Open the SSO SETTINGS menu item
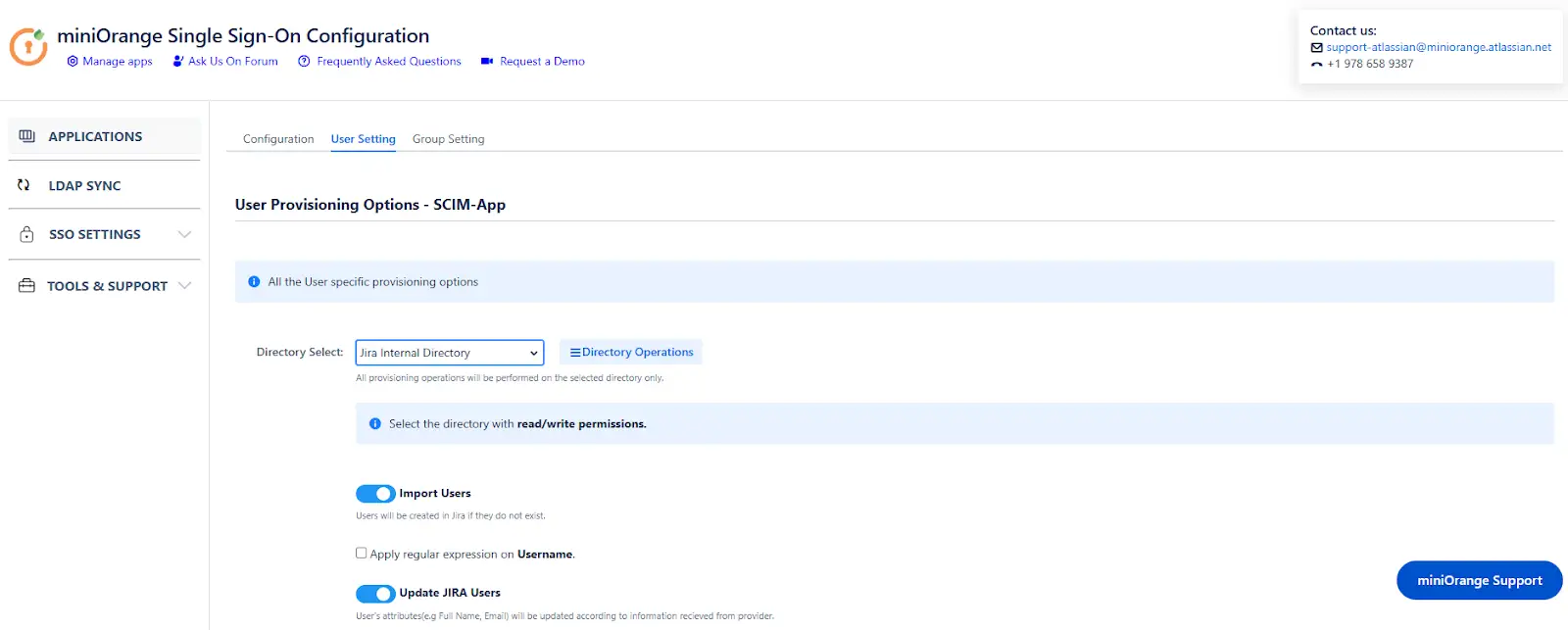This screenshot has height=630, width=1568. click(105, 234)
